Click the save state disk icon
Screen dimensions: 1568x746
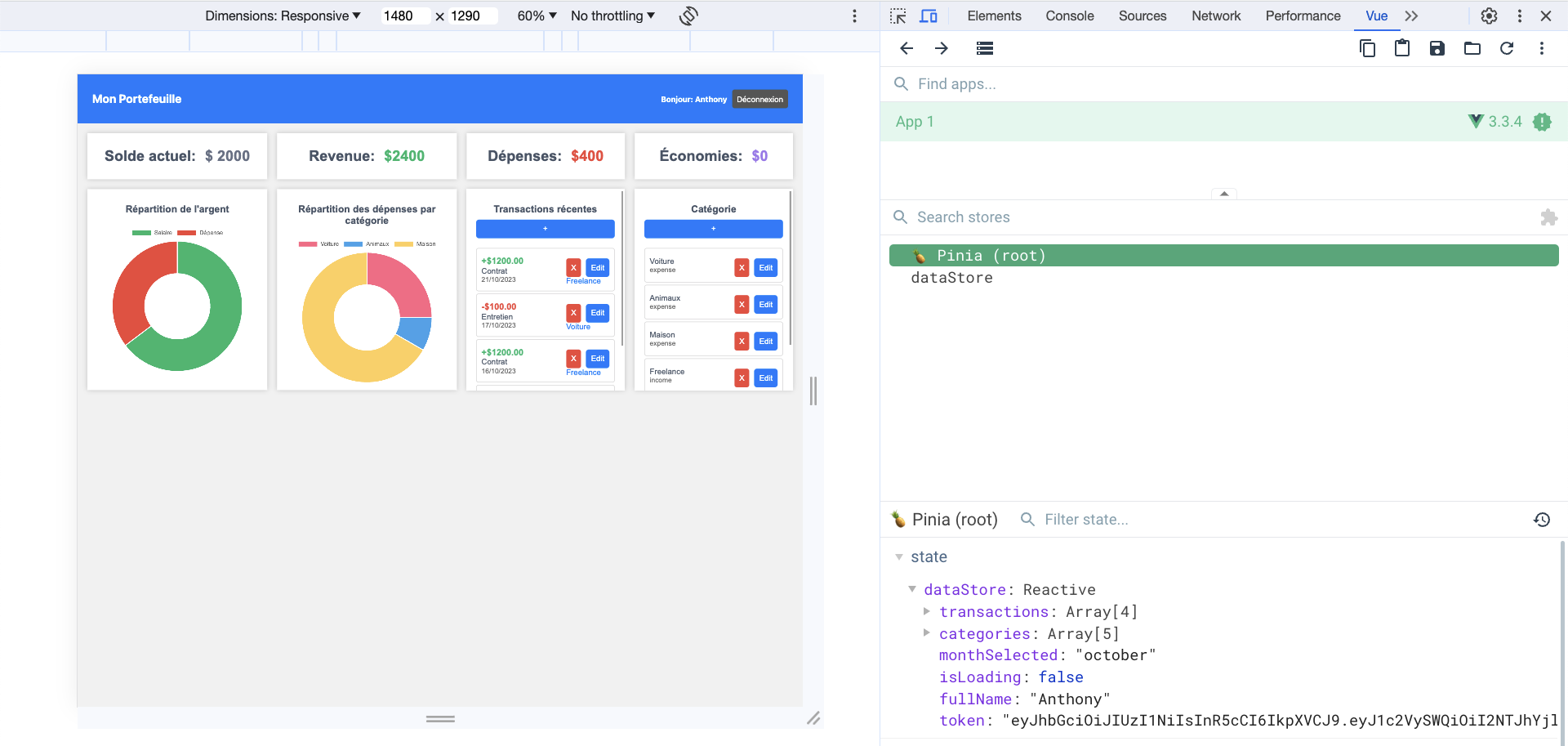pos(1437,48)
